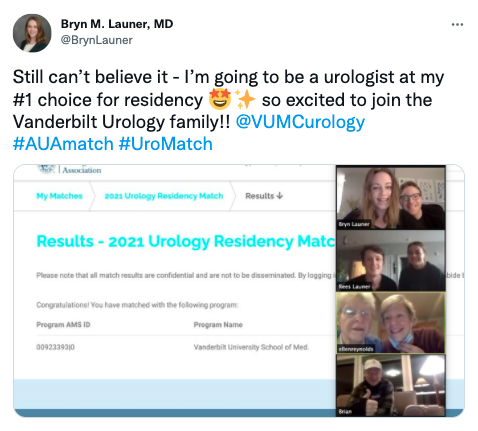Viewport: 478px width, 431px height.
Task: Open the tweet's three-dot more menu
Action: pyautogui.click(x=457, y=24)
